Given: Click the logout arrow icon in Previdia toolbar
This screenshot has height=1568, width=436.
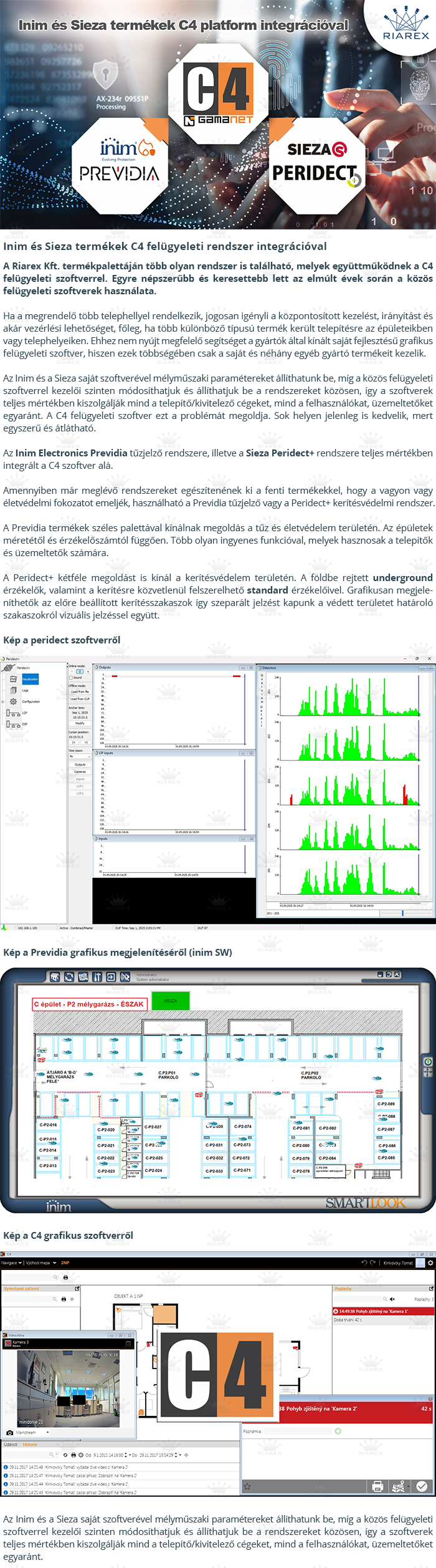Looking at the screenshot, I should coord(111,977).
